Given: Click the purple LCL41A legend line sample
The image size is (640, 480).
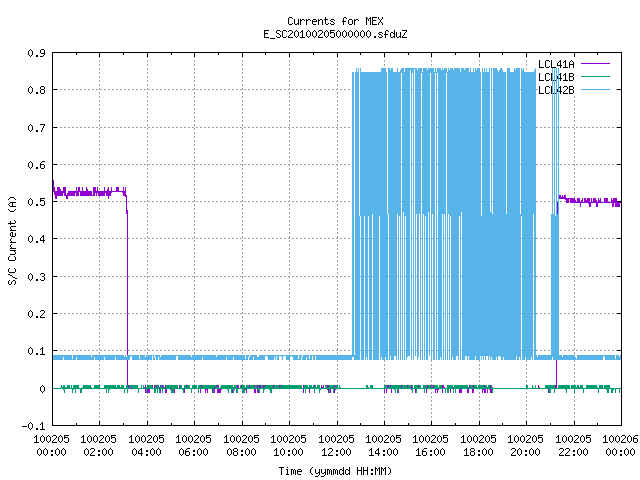Looking at the screenshot, I should (595, 64).
